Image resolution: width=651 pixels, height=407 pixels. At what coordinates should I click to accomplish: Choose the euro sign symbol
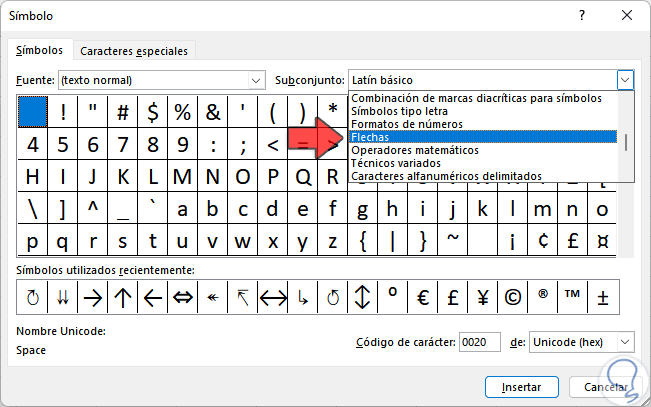coord(423,297)
